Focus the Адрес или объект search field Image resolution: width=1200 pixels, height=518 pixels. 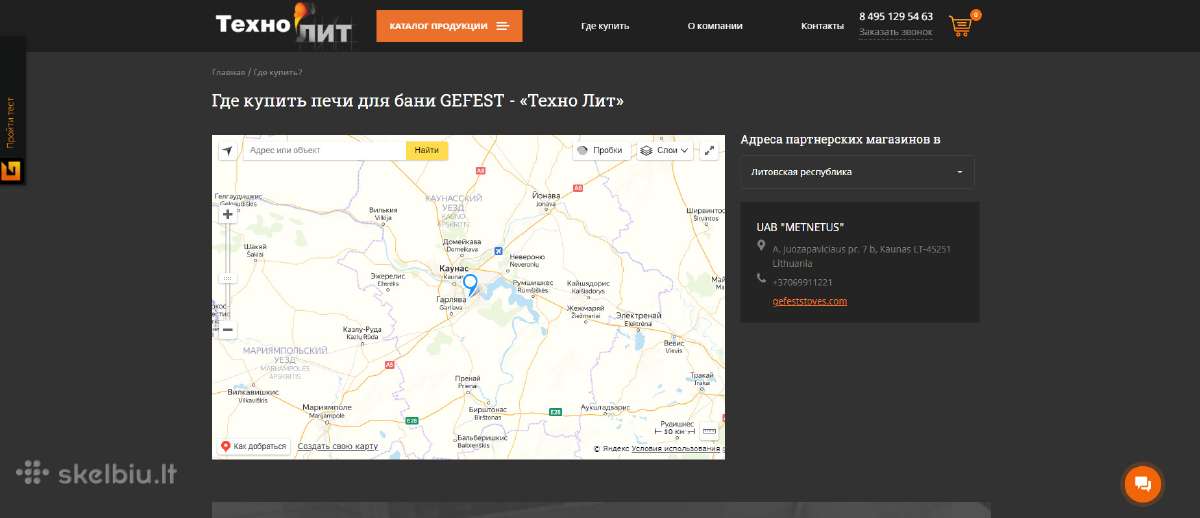[x=324, y=150]
